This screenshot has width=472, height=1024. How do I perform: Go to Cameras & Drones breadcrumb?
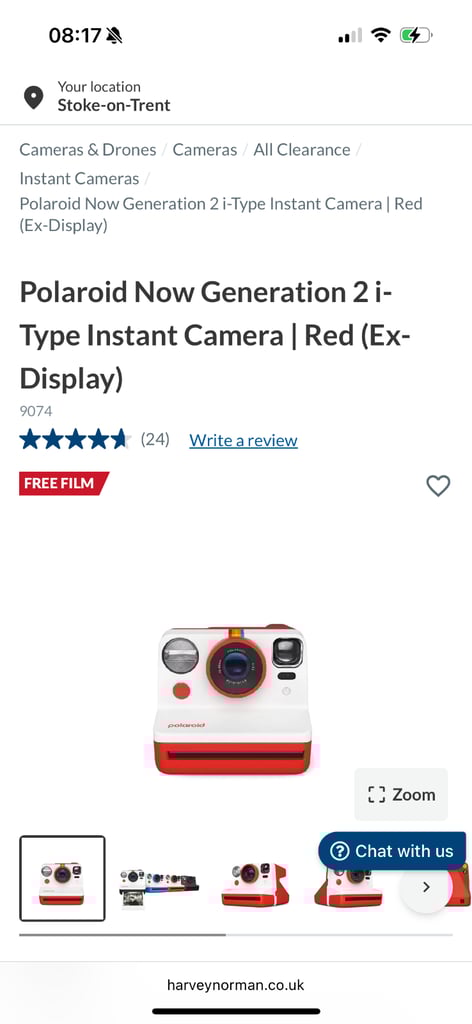87,150
